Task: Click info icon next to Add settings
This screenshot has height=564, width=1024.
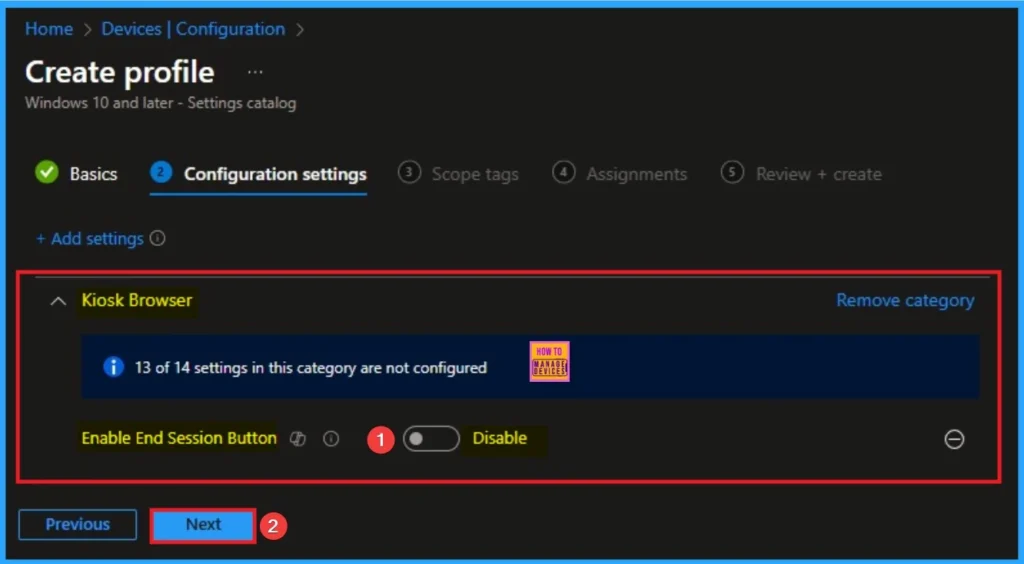Action: tap(157, 239)
